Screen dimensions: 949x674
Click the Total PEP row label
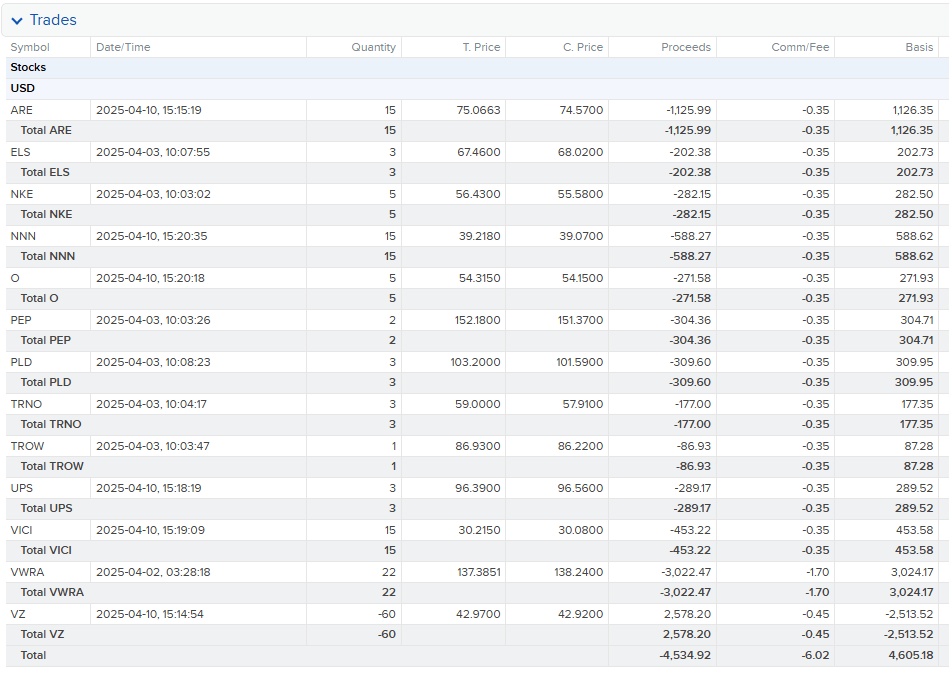point(46,341)
